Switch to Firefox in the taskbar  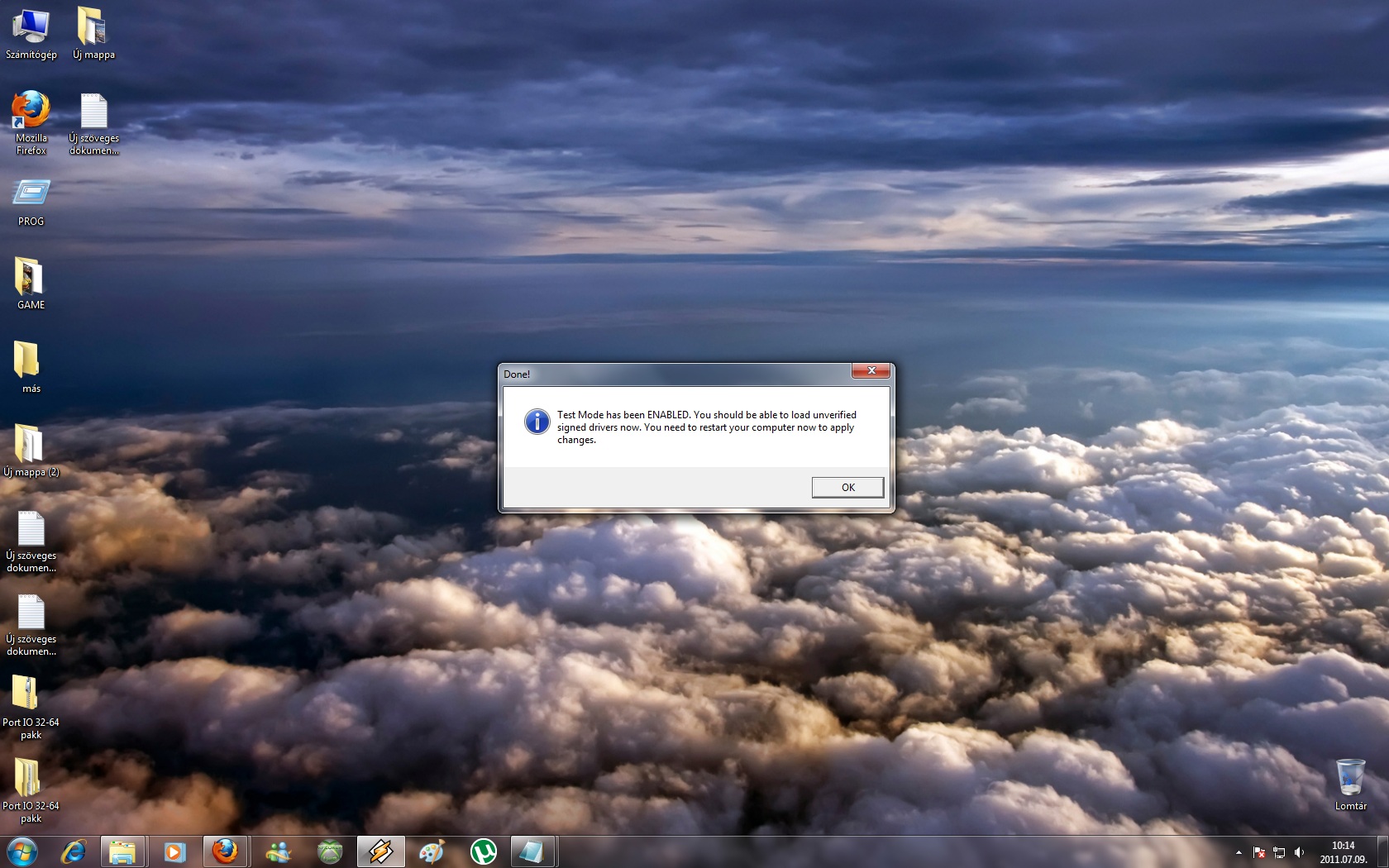pos(225,851)
